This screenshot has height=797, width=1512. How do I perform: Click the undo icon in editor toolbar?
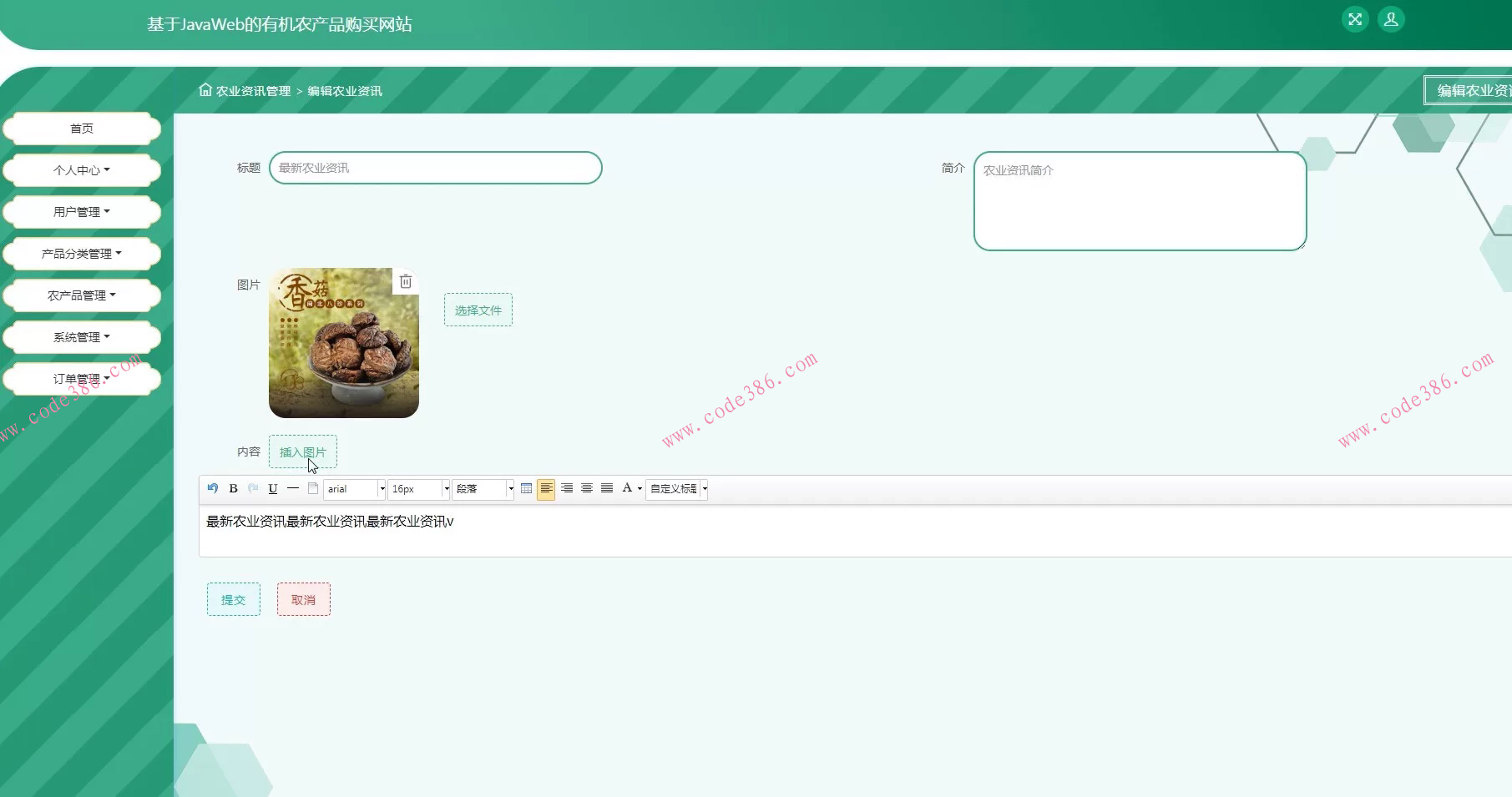[213, 488]
